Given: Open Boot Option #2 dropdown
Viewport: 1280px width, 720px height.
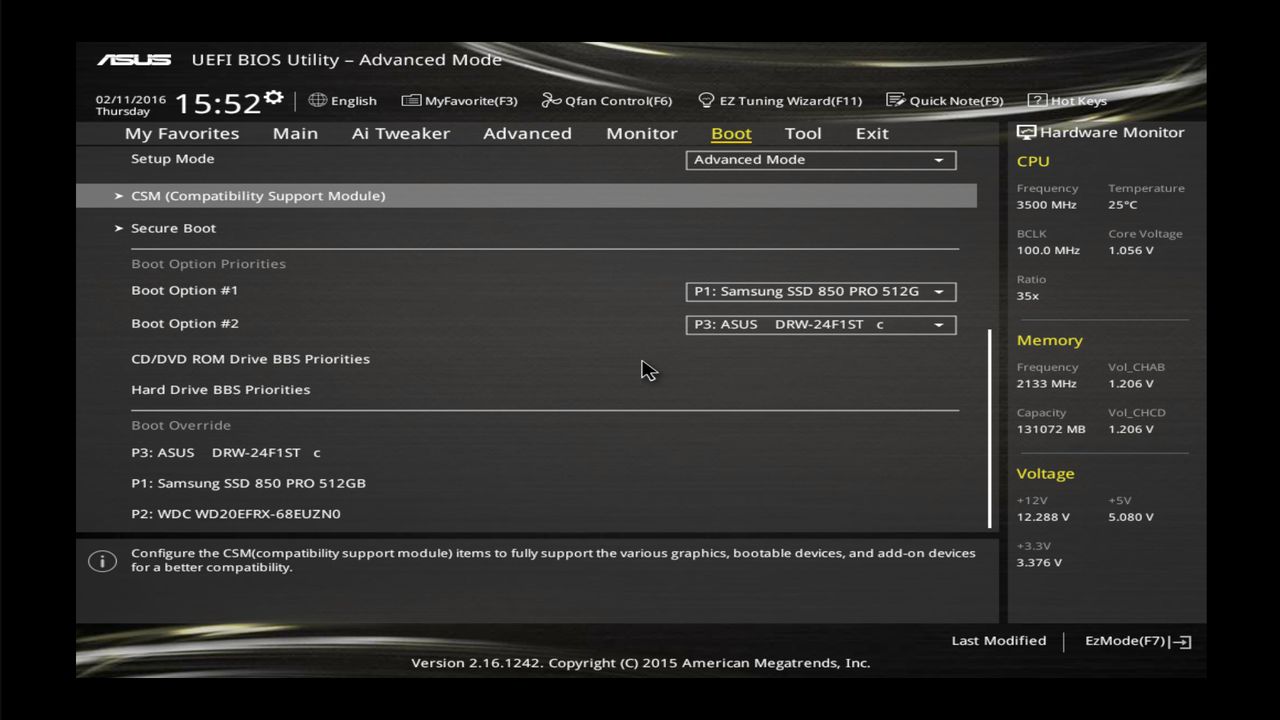Looking at the screenshot, I should [821, 324].
